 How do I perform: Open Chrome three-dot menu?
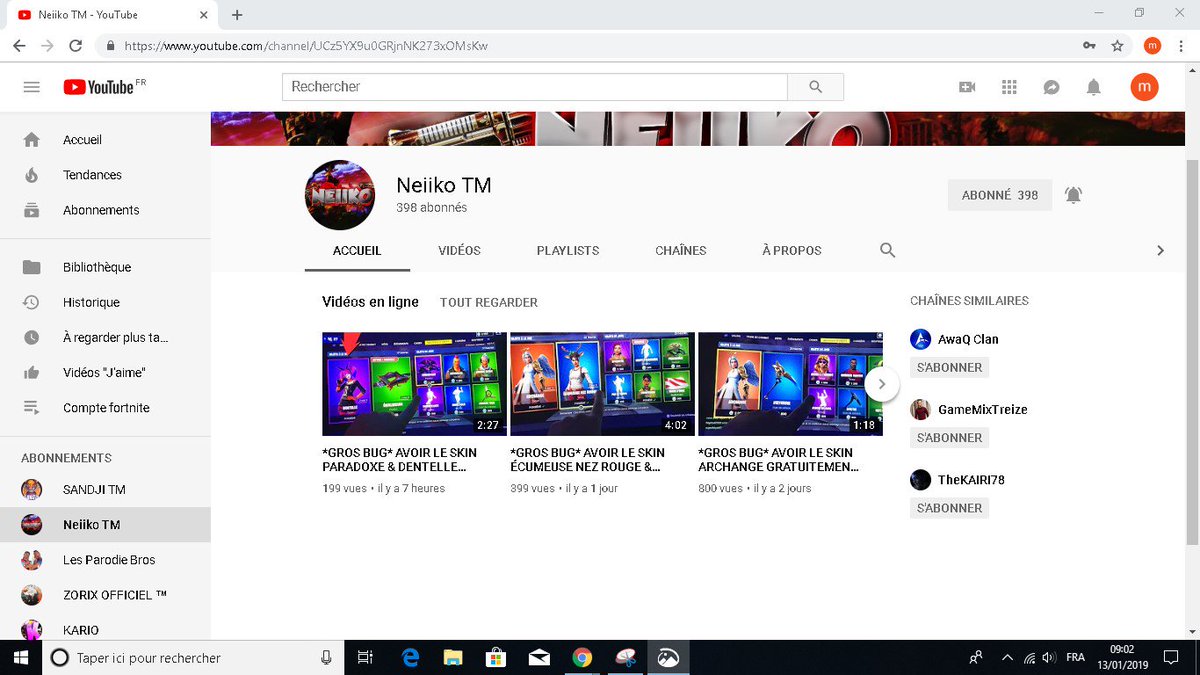1181,46
